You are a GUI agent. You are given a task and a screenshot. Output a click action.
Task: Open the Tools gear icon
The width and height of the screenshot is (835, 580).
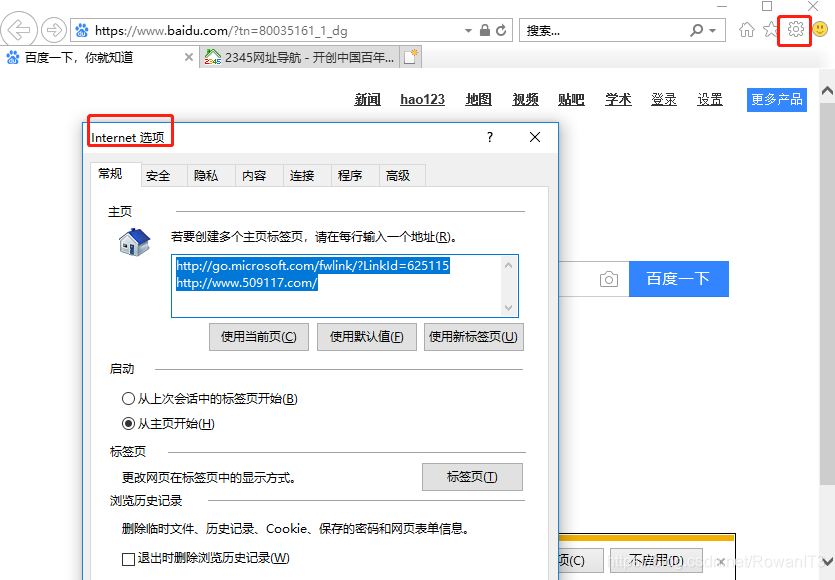(795, 29)
